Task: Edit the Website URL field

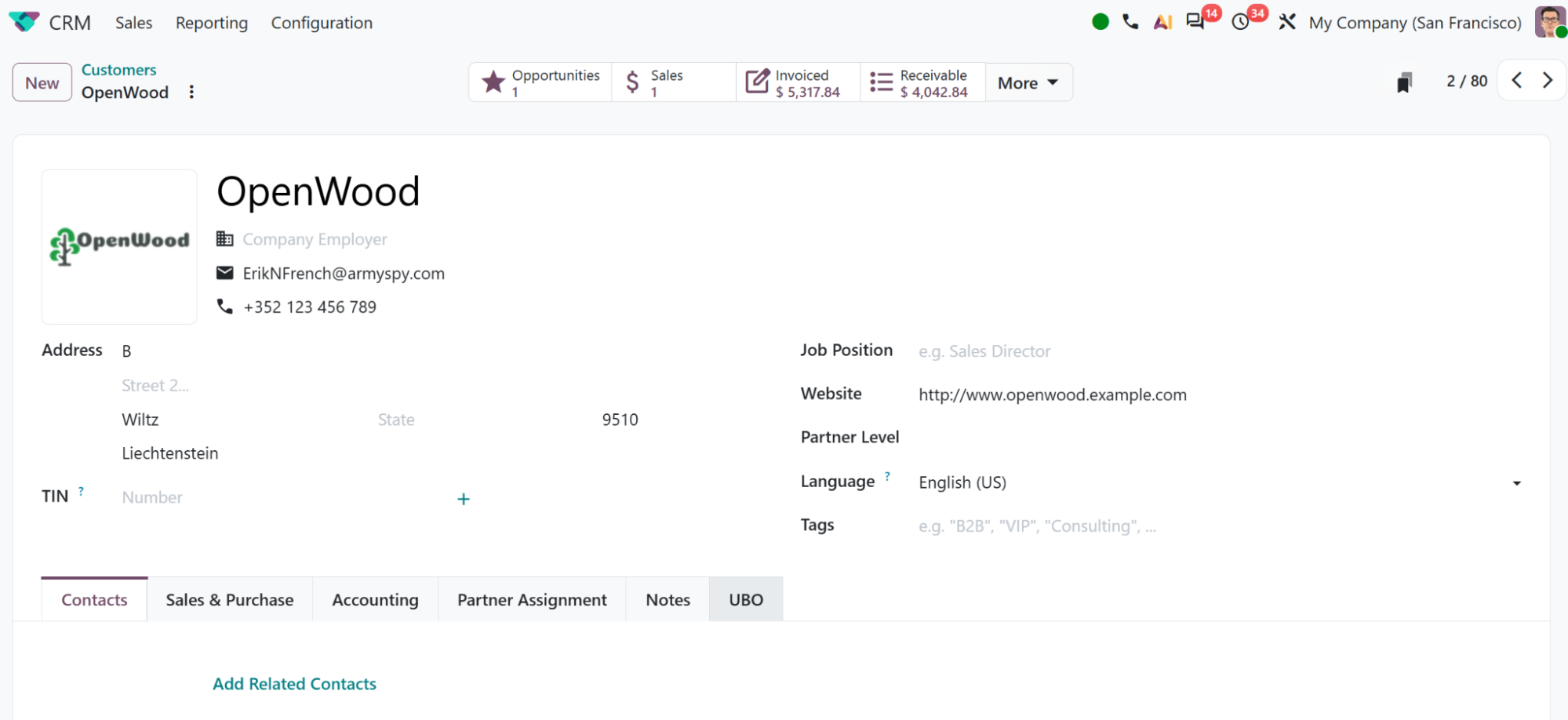Action: click(1220, 395)
